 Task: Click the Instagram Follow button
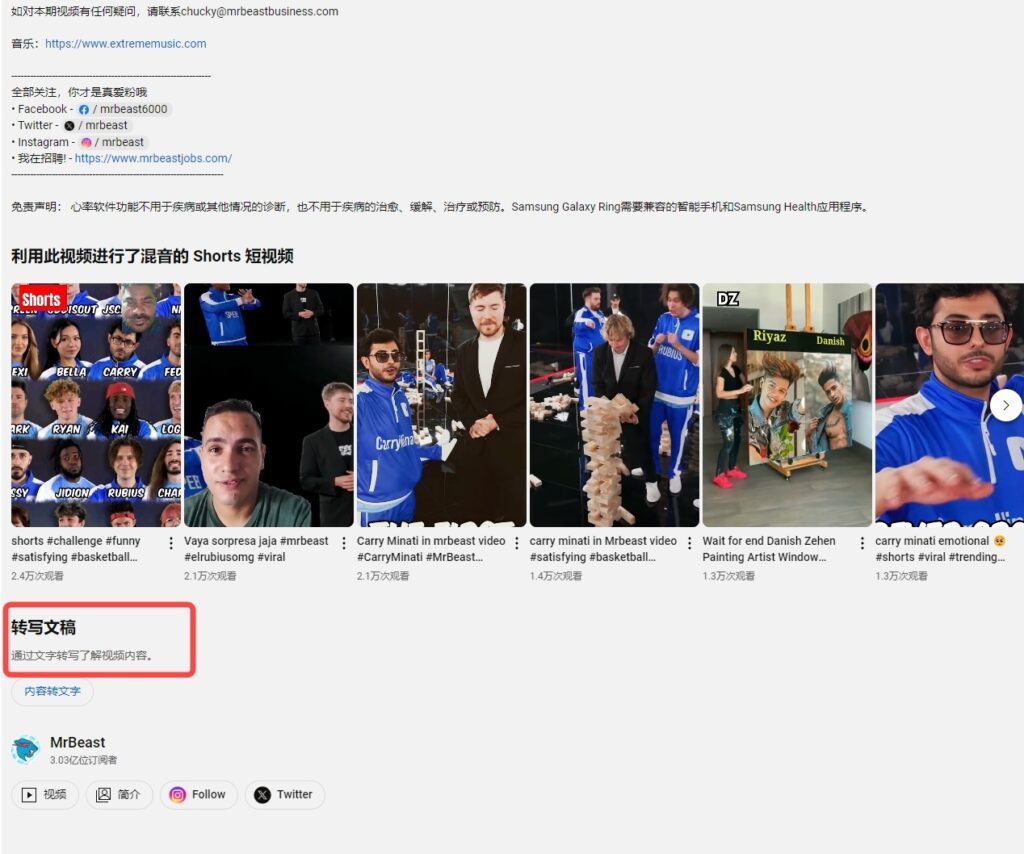[x=198, y=795]
